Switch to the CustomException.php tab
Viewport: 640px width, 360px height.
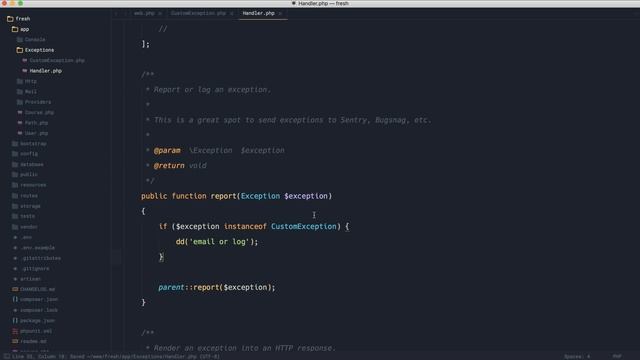[198, 13]
